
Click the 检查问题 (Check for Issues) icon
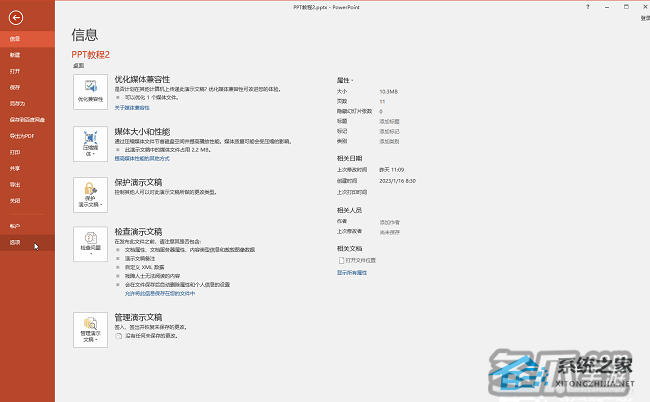pos(90,243)
